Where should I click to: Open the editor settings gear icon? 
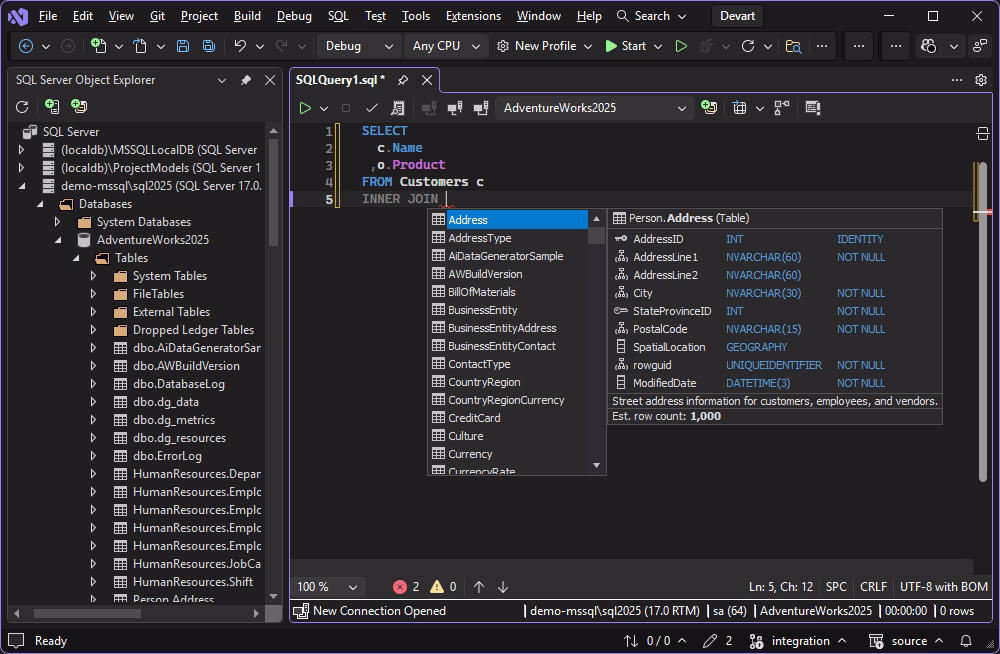click(x=981, y=80)
